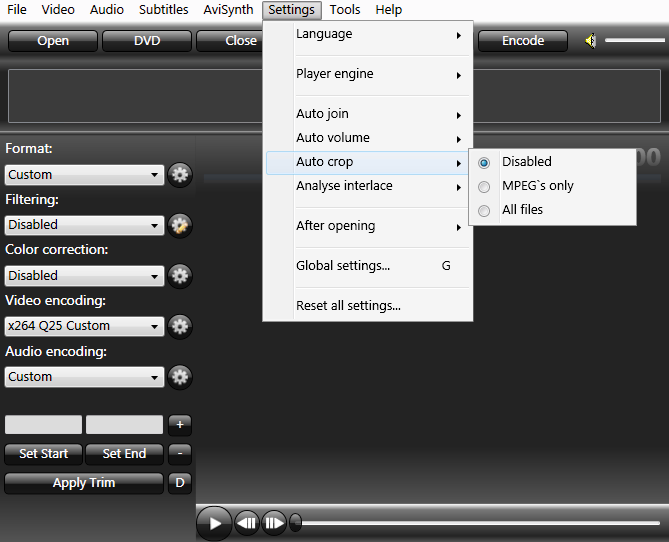Click the Encode button
This screenshot has width=669, height=542.
[x=522, y=41]
